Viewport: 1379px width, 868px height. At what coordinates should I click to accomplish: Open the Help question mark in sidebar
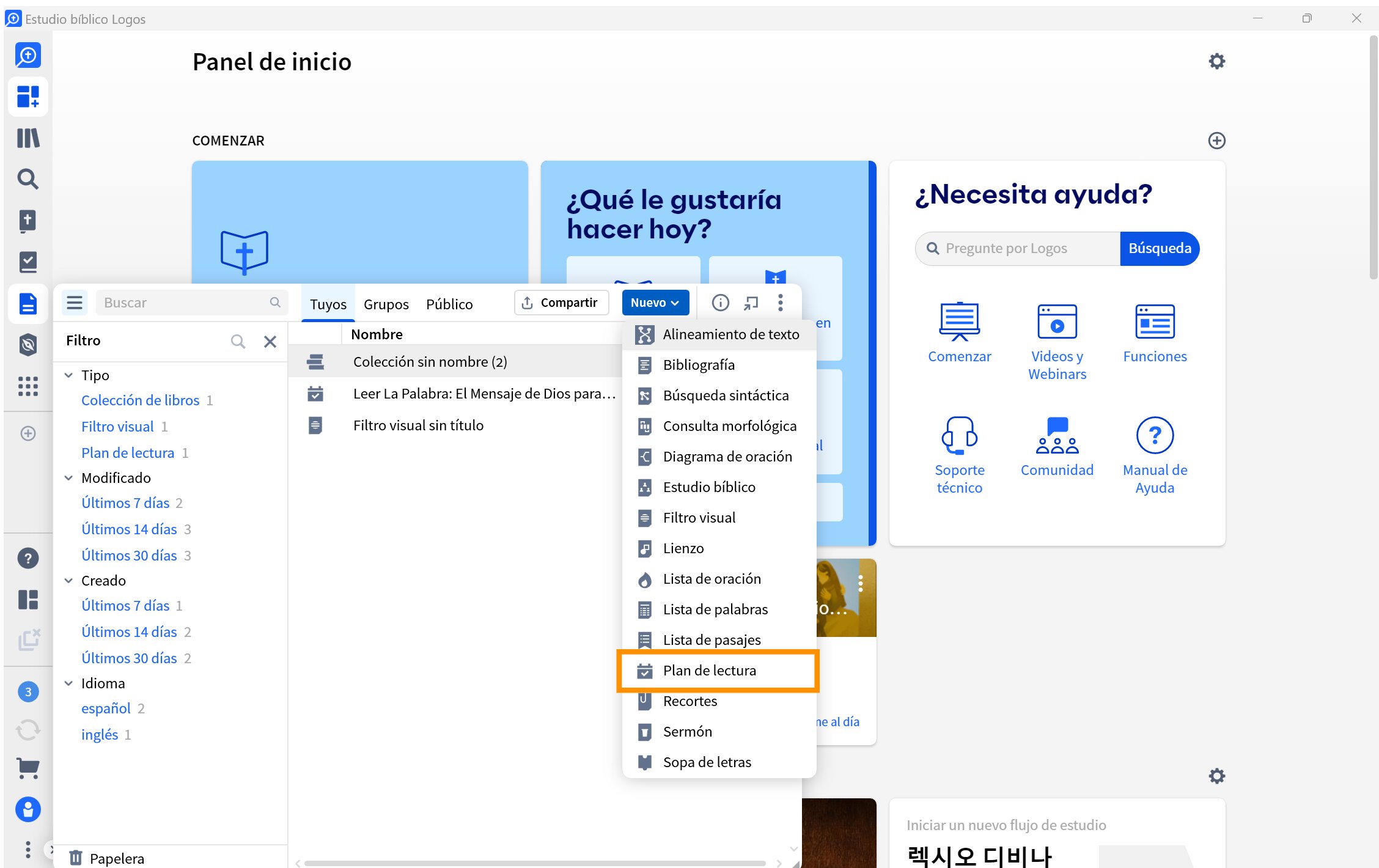pos(28,558)
